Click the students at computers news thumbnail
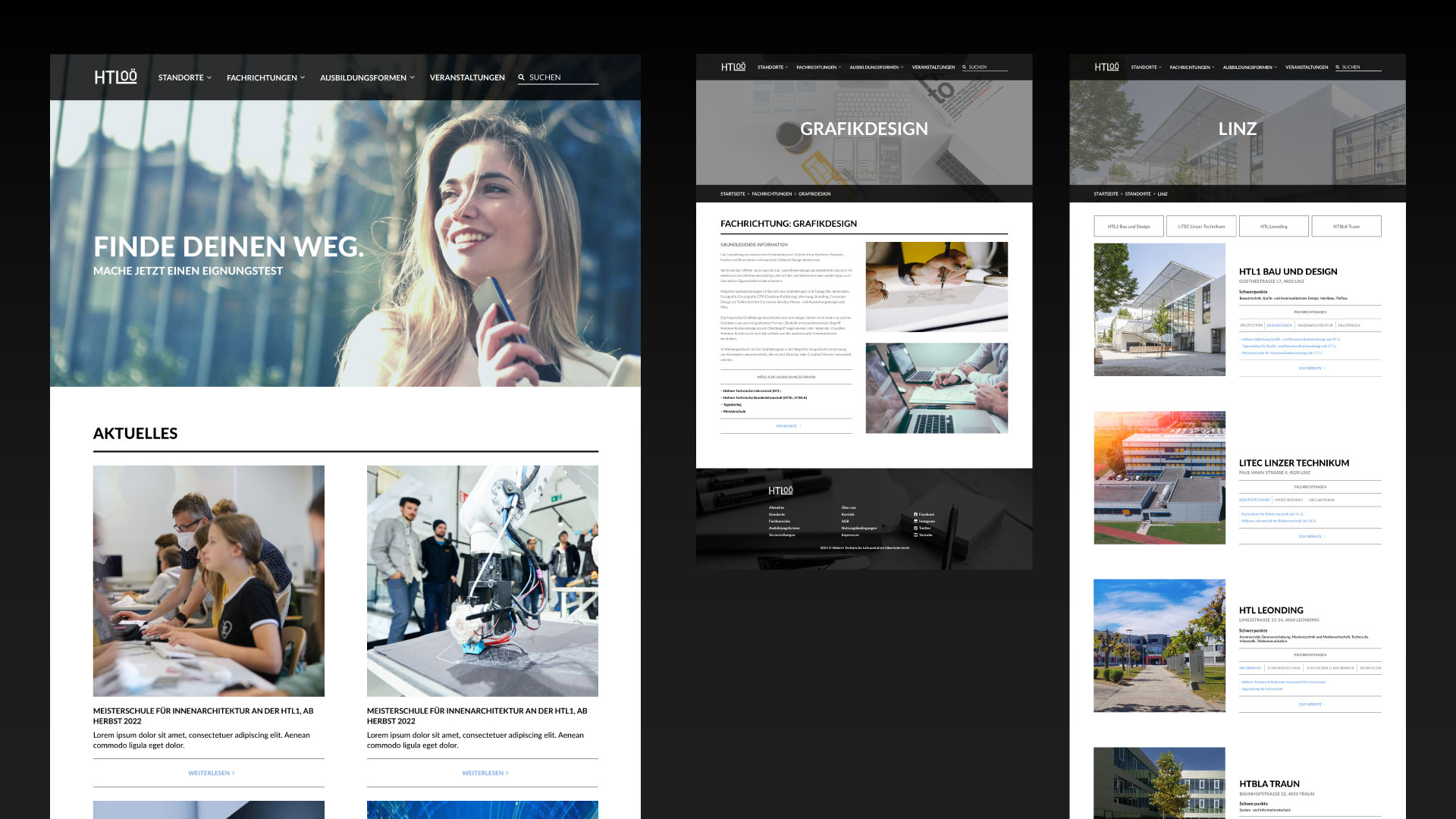 [209, 581]
